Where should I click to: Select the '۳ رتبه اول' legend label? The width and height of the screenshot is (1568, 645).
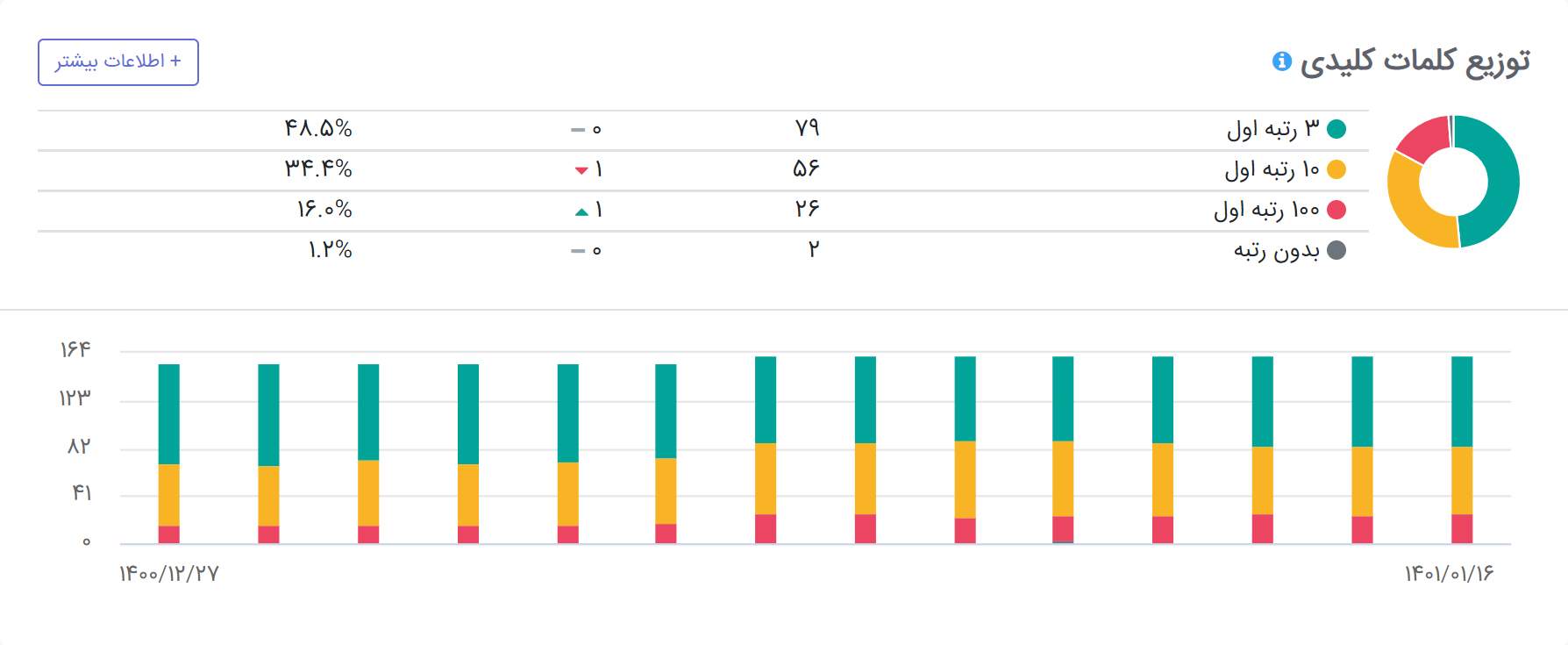point(1272,129)
